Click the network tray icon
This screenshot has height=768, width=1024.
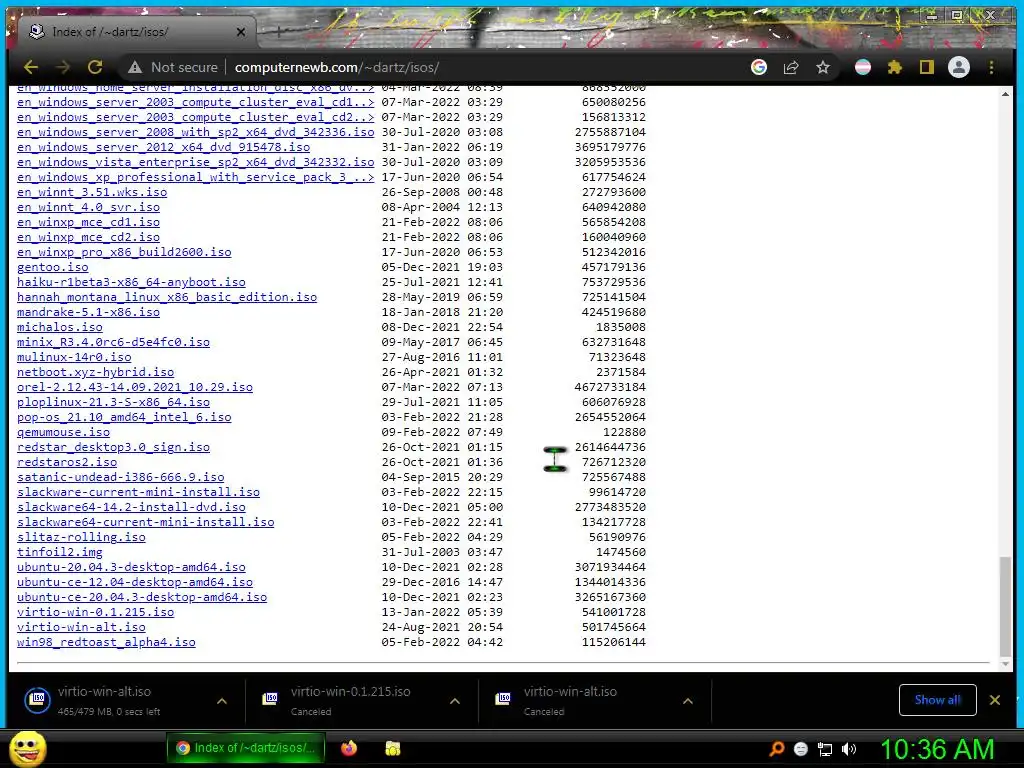[x=825, y=749]
